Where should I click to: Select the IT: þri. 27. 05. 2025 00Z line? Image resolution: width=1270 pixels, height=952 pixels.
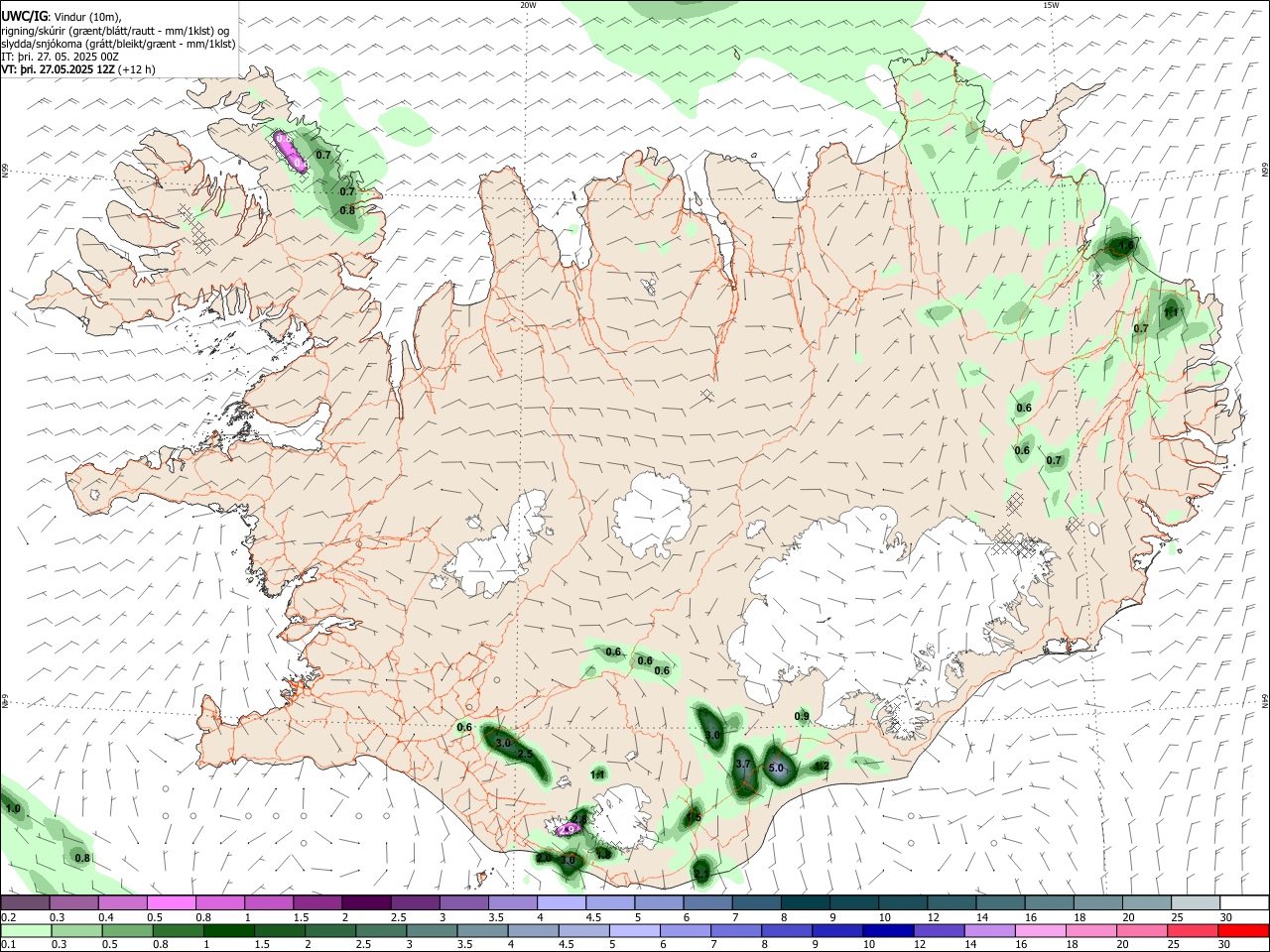60,57
